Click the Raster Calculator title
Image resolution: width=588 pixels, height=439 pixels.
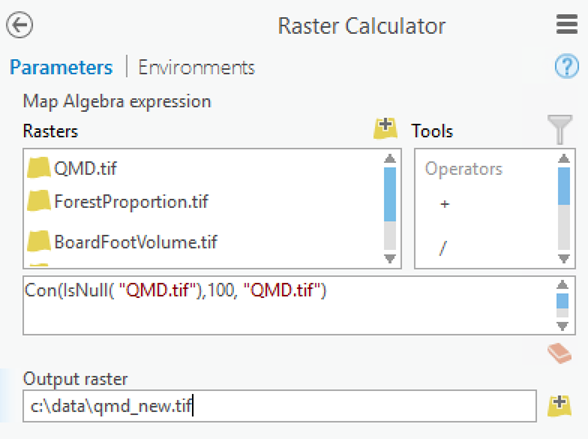click(362, 26)
